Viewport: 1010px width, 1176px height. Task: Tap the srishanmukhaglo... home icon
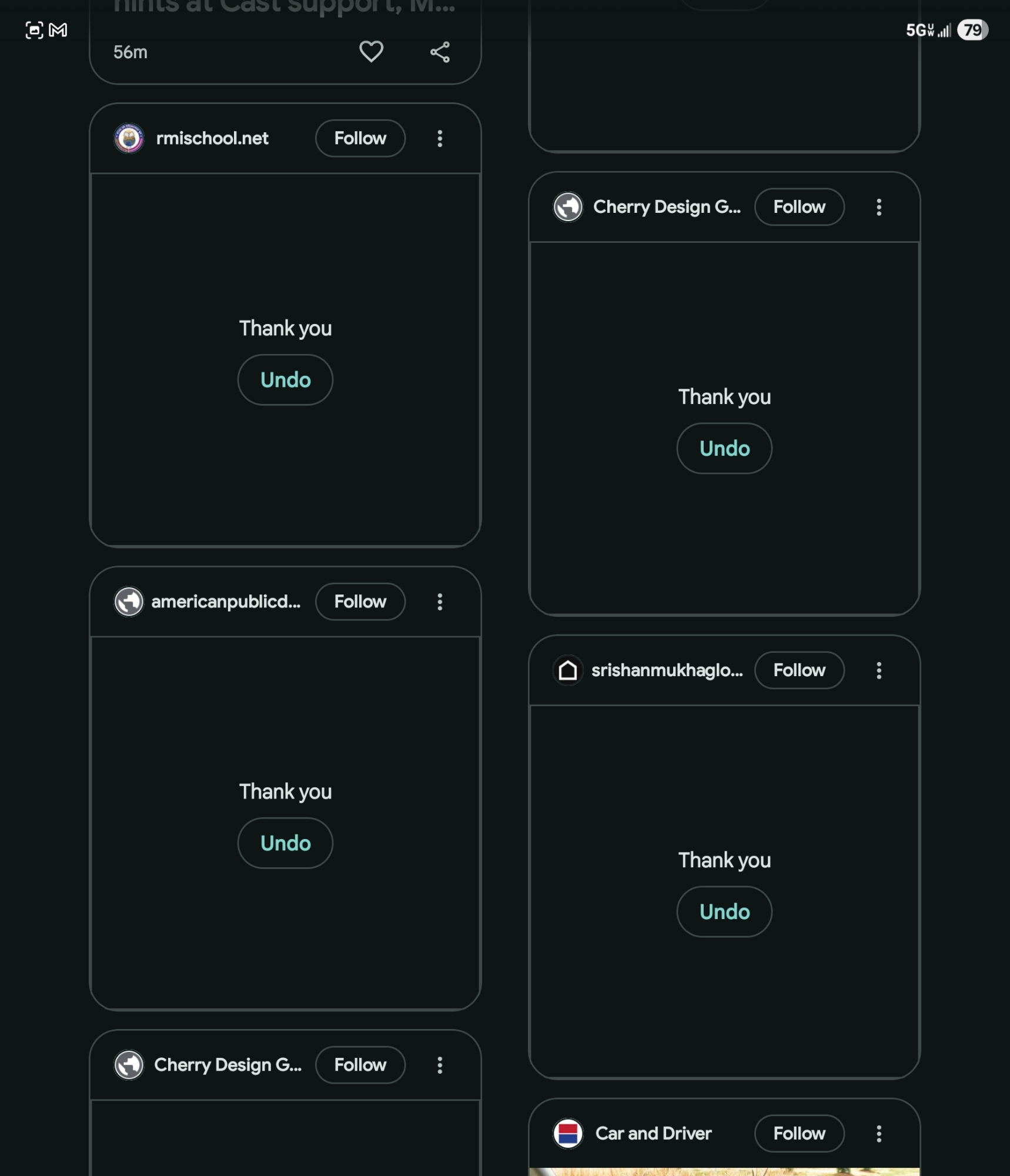(568, 670)
